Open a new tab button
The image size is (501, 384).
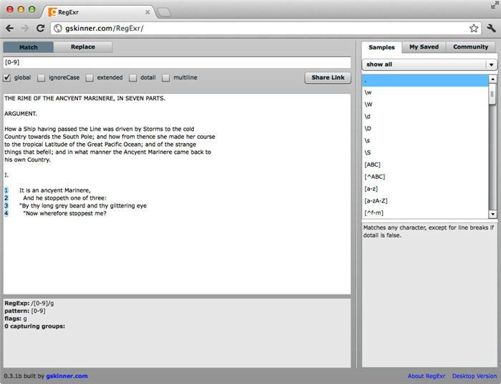[163, 13]
